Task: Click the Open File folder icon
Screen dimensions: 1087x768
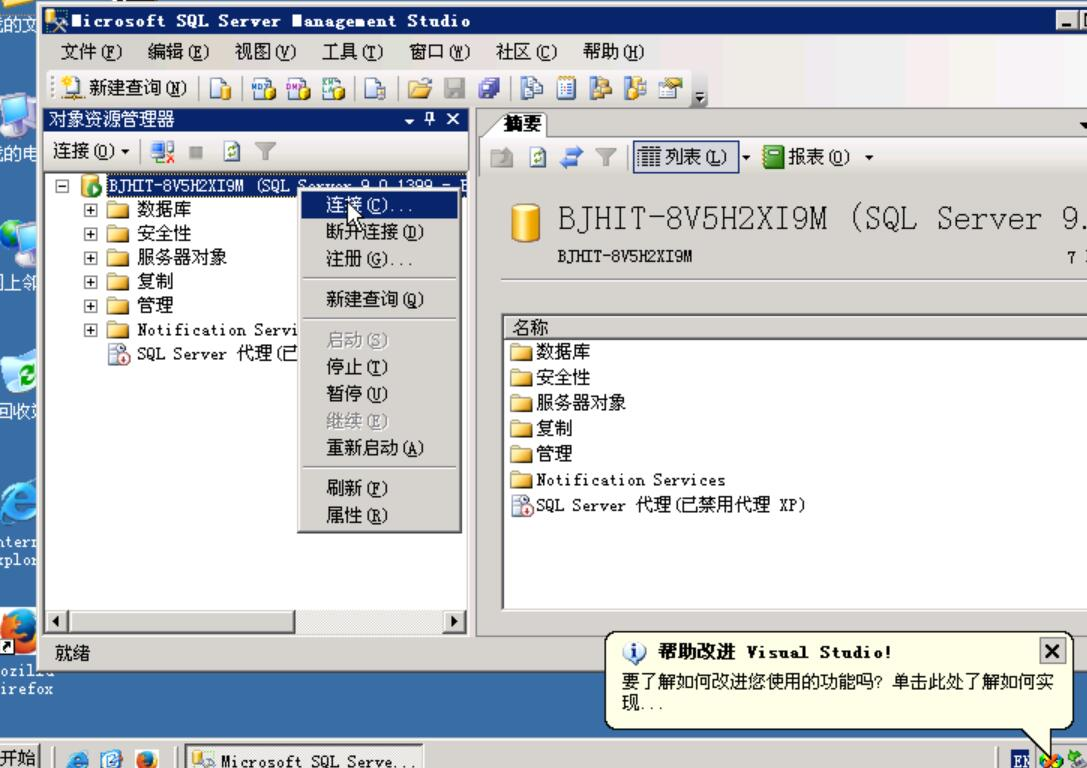Action: pyautogui.click(x=419, y=88)
